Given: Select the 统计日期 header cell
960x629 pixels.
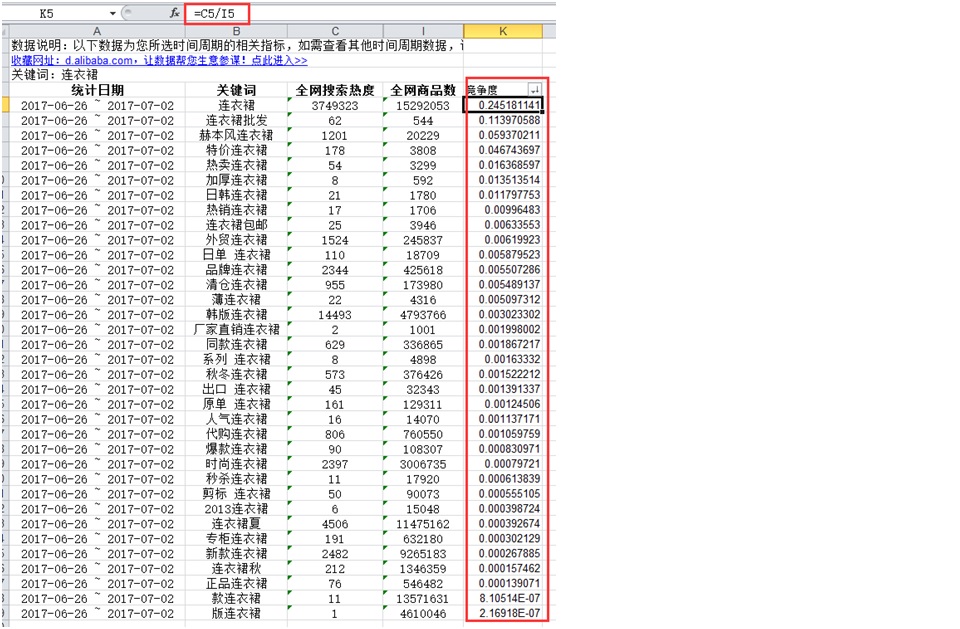Looking at the screenshot, I should click(x=97, y=90).
